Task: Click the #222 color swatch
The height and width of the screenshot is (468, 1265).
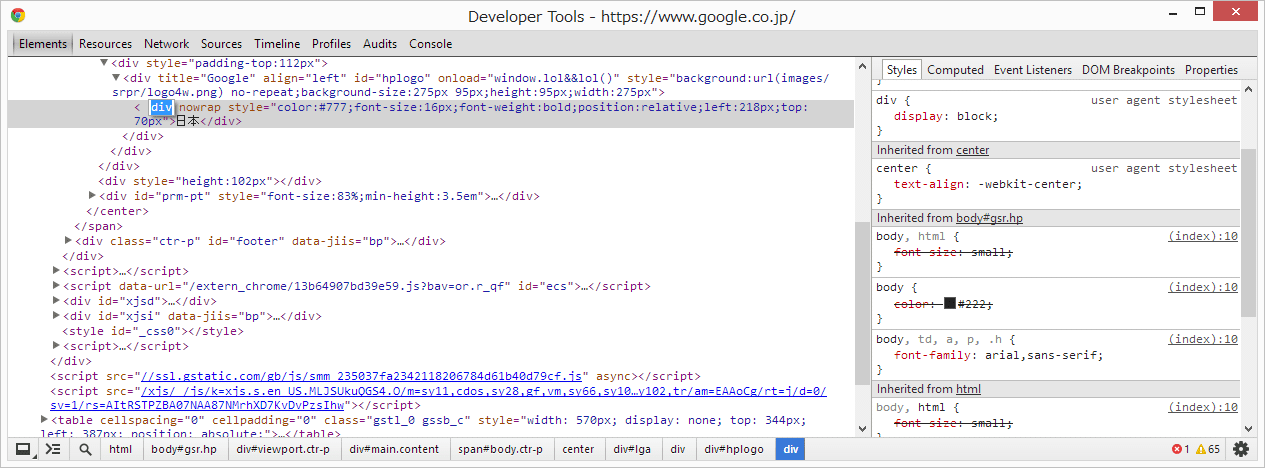Action: pos(949,303)
